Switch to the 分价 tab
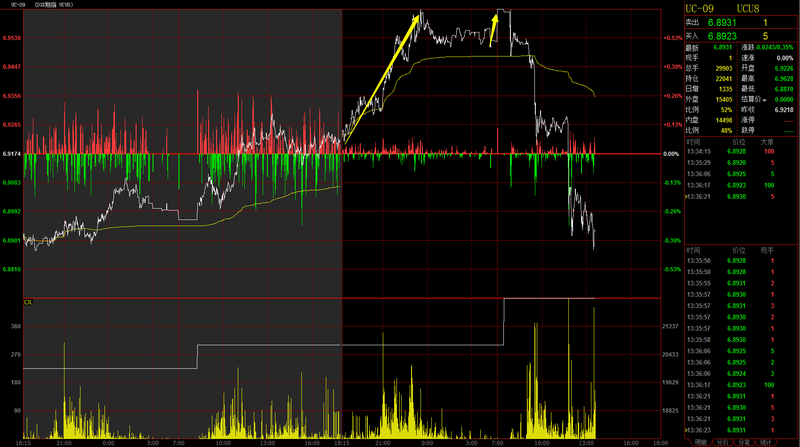The height and width of the screenshot is (447, 800). pyautogui.click(x=722, y=442)
